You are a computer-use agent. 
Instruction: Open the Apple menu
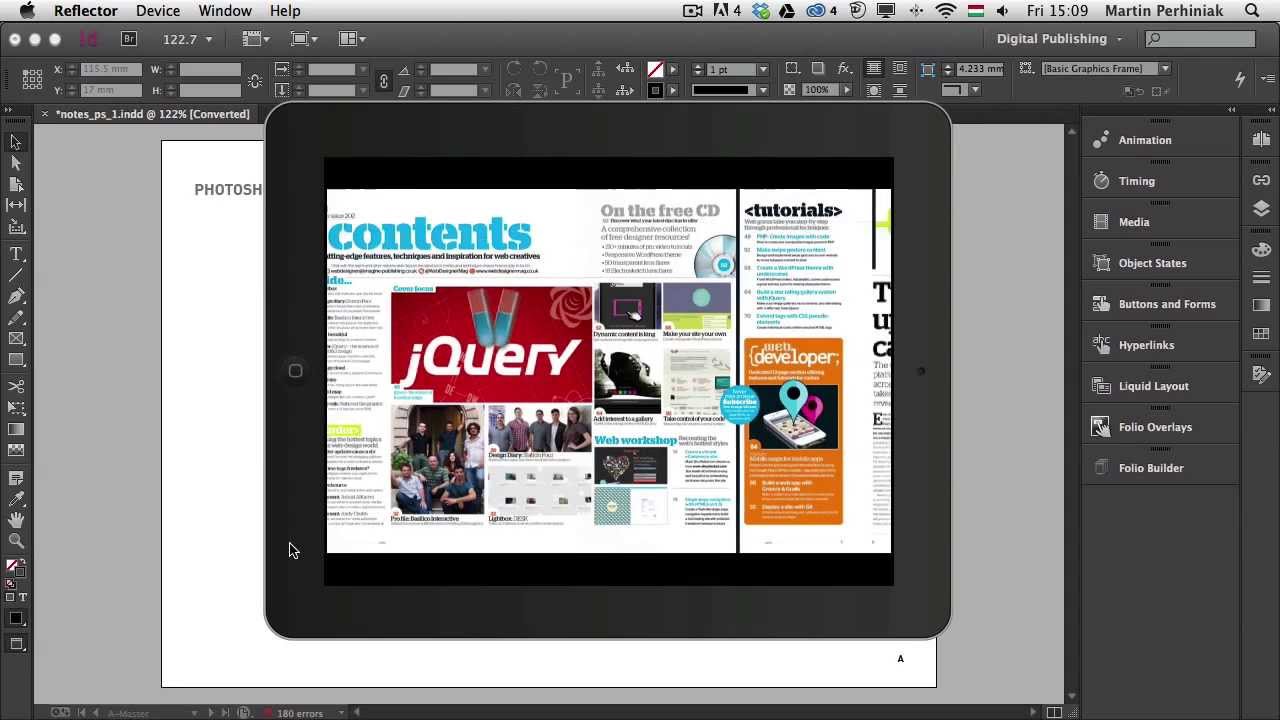click(28, 11)
